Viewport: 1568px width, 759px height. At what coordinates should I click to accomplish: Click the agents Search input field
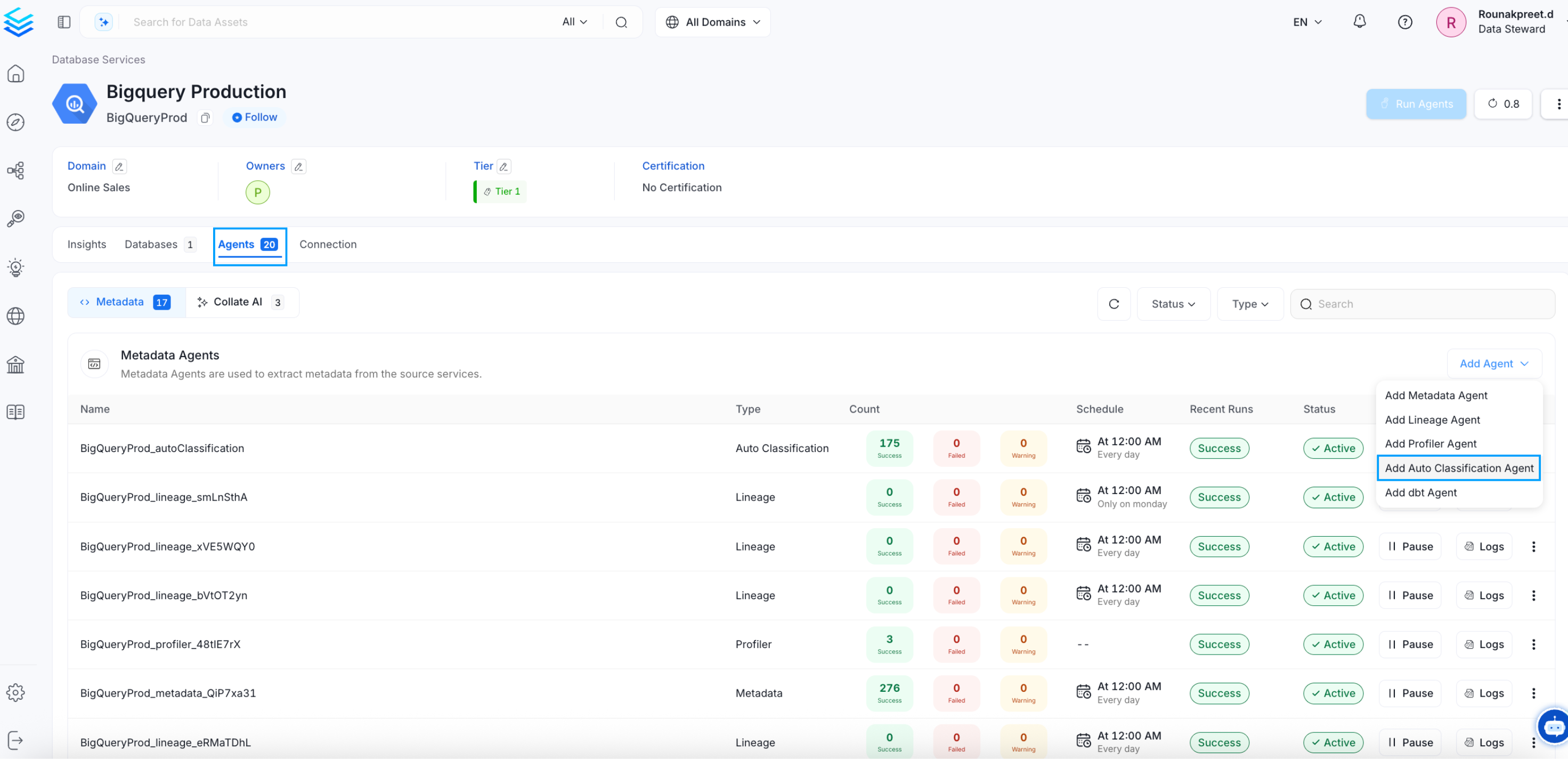[x=1424, y=304]
